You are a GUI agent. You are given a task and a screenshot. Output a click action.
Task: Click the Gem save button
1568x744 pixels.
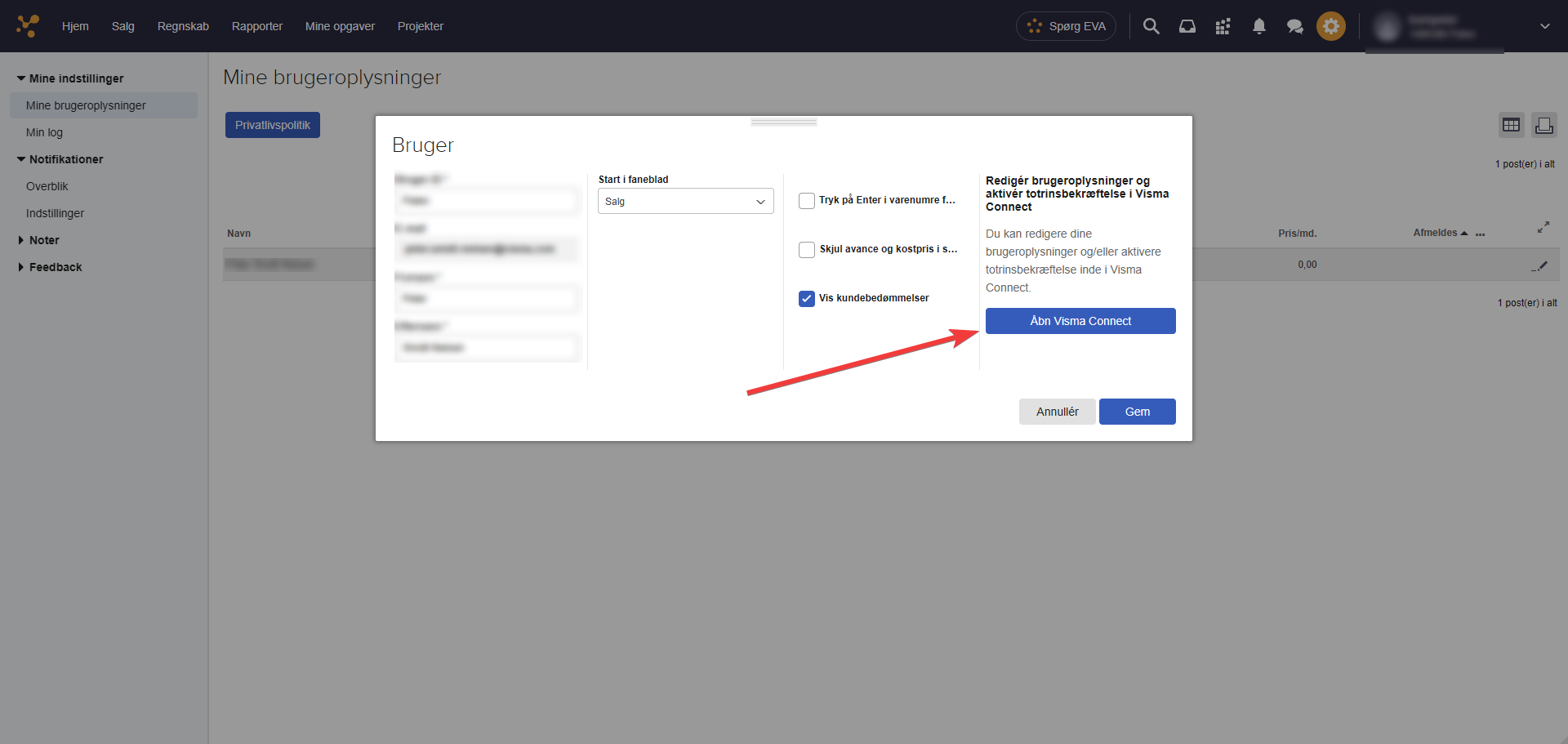point(1138,412)
